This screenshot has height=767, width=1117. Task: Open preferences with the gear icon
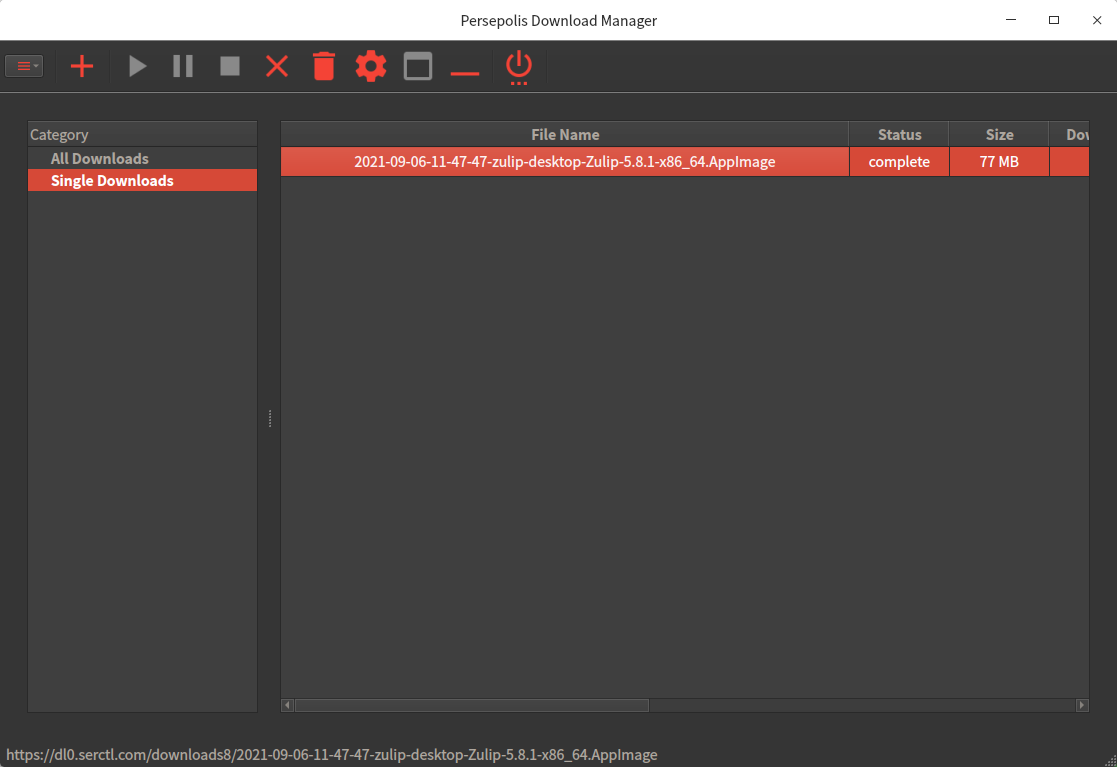(x=371, y=67)
